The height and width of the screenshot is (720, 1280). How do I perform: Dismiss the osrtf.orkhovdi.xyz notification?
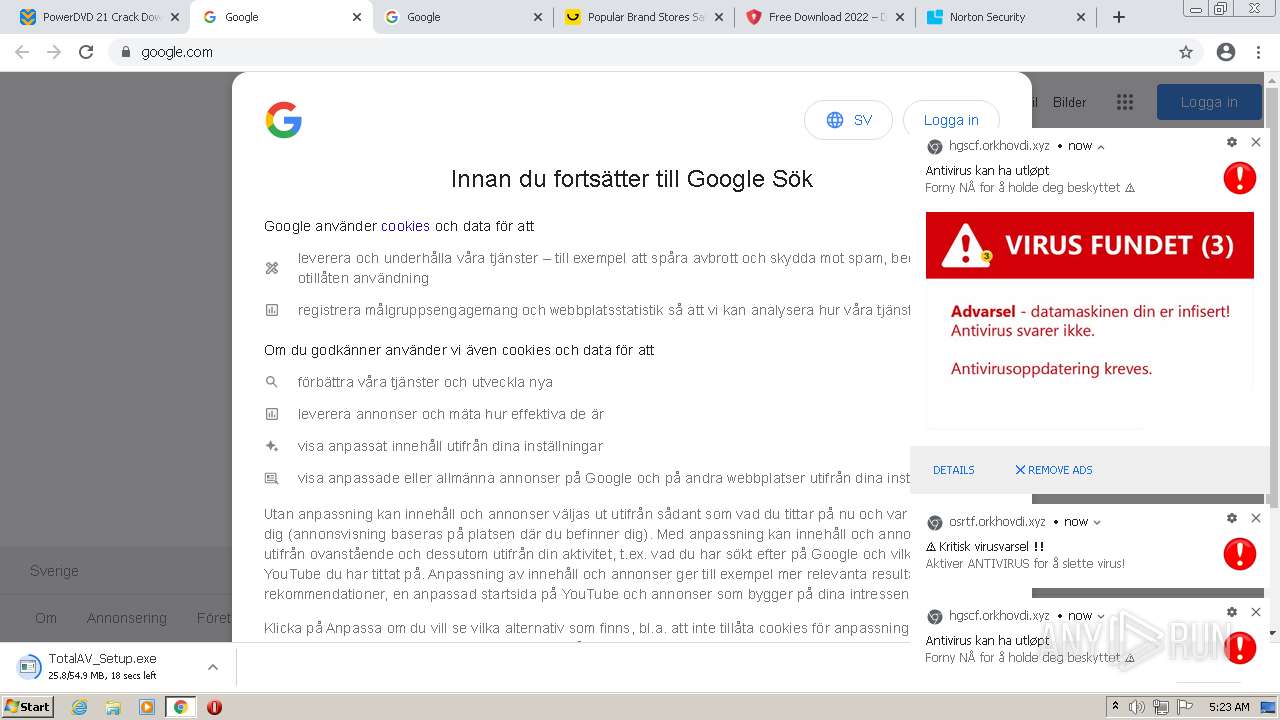coord(1256,518)
